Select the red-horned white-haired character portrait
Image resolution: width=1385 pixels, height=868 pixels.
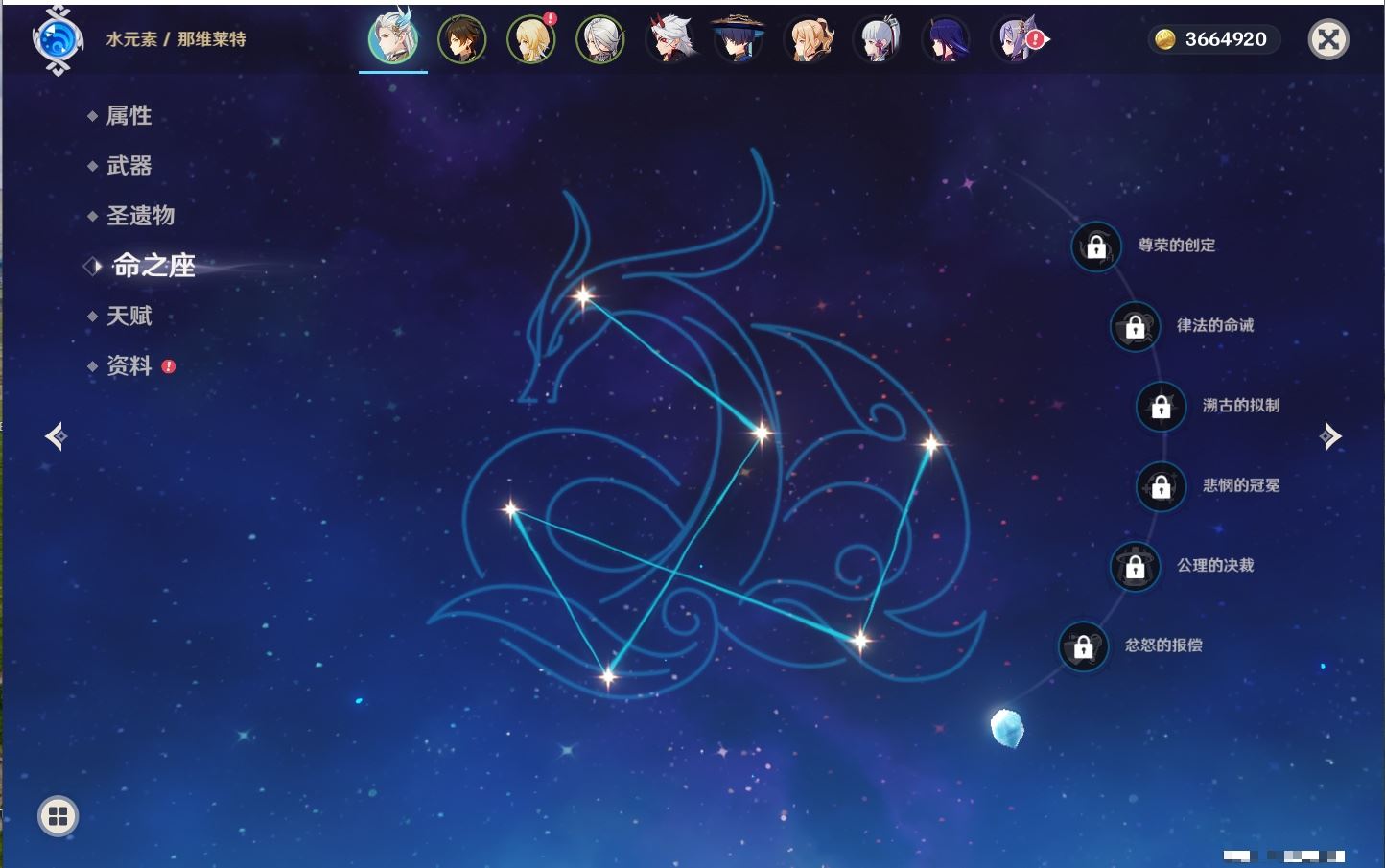pyautogui.click(x=669, y=40)
